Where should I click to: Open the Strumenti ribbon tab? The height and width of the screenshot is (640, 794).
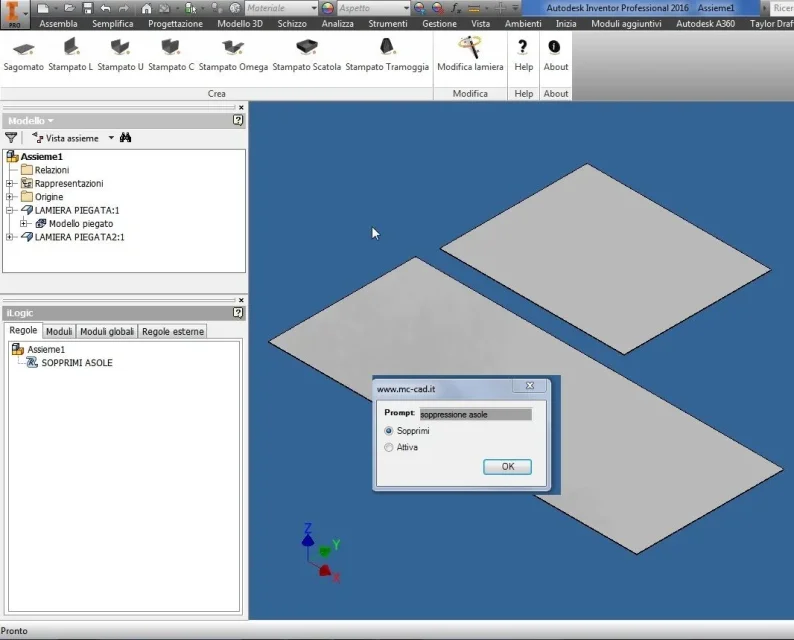388,24
